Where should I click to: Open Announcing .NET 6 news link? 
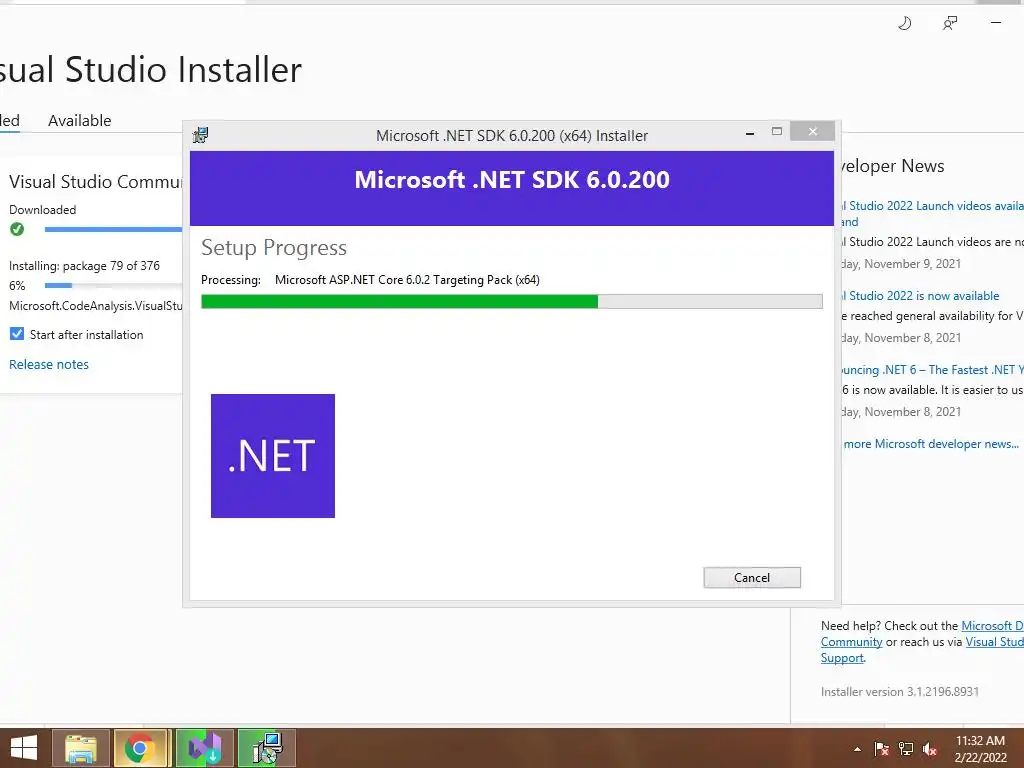(933, 370)
